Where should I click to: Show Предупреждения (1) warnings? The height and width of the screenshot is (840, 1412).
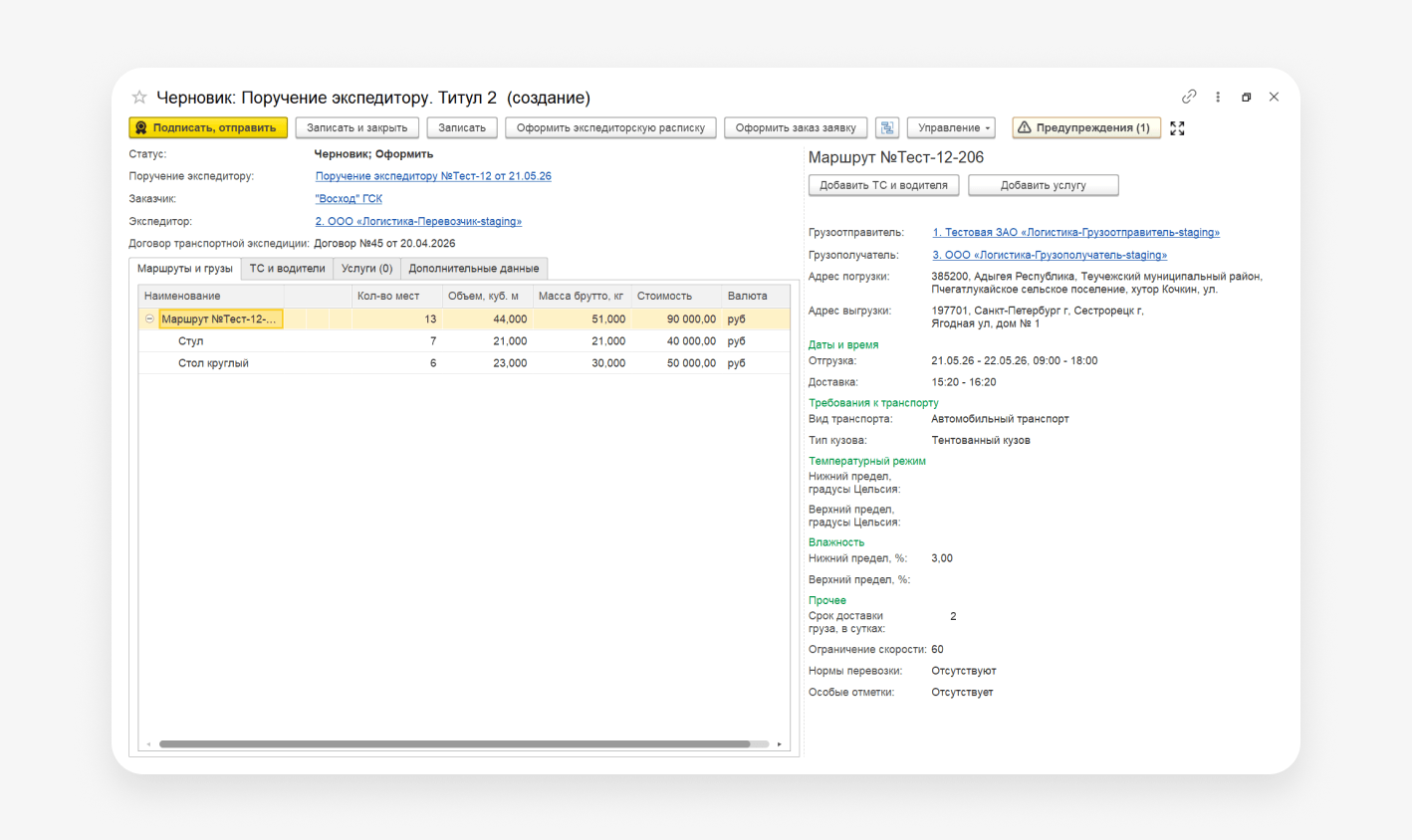(x=1085, y=127)
